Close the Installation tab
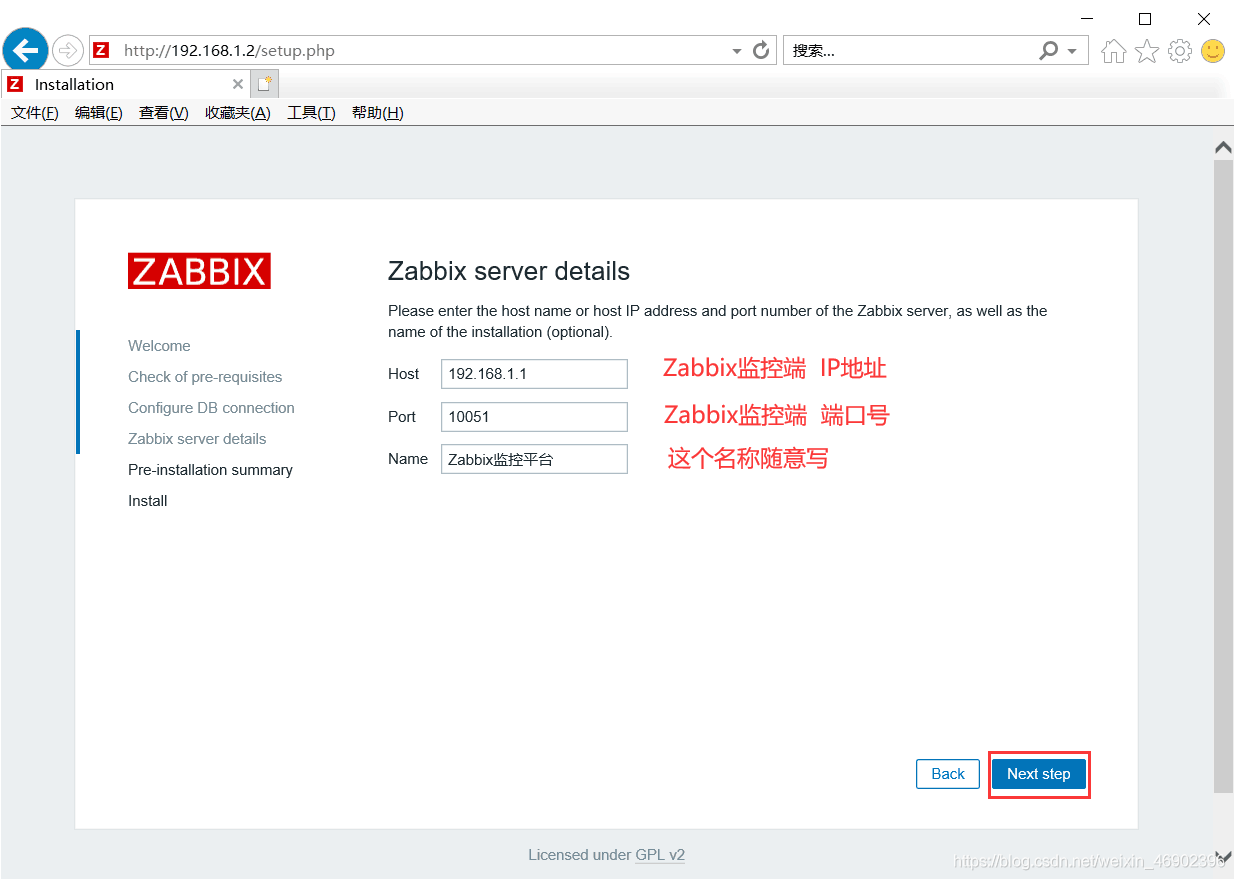The image size is (1235, 880). coord(238,84)
